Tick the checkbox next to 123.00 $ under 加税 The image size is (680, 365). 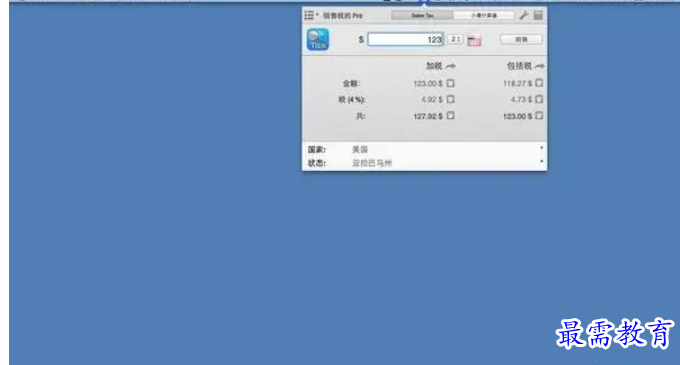(451, 83)
